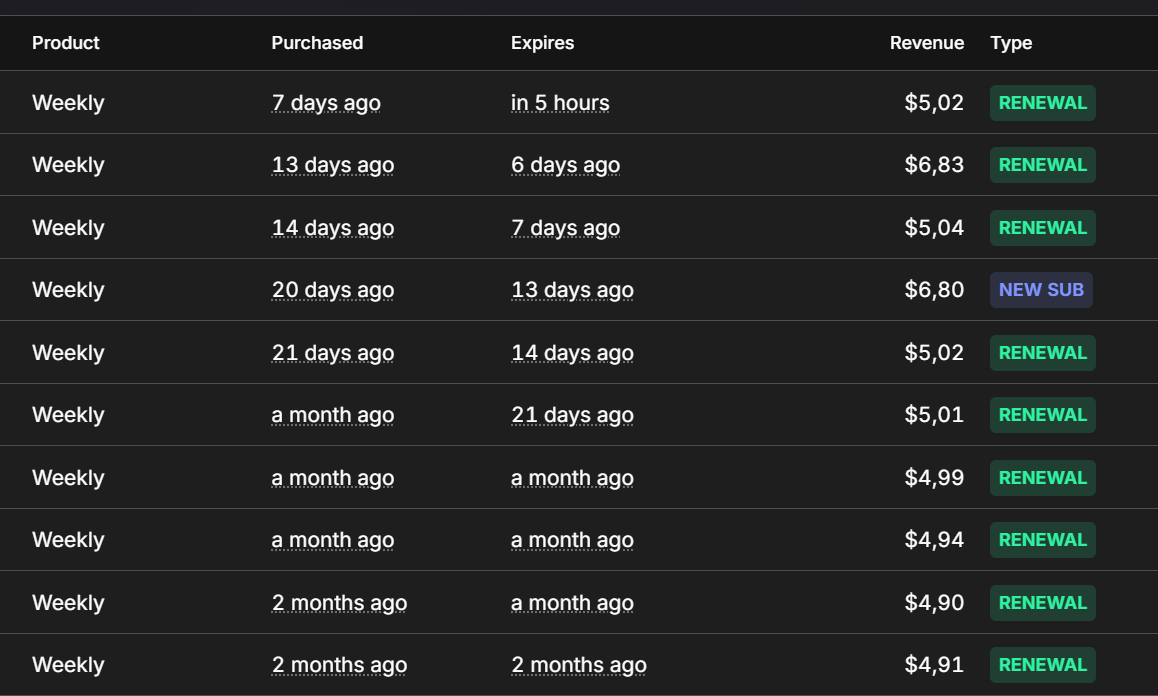Select the Weekly product in $4,94 row

(68, 540)
